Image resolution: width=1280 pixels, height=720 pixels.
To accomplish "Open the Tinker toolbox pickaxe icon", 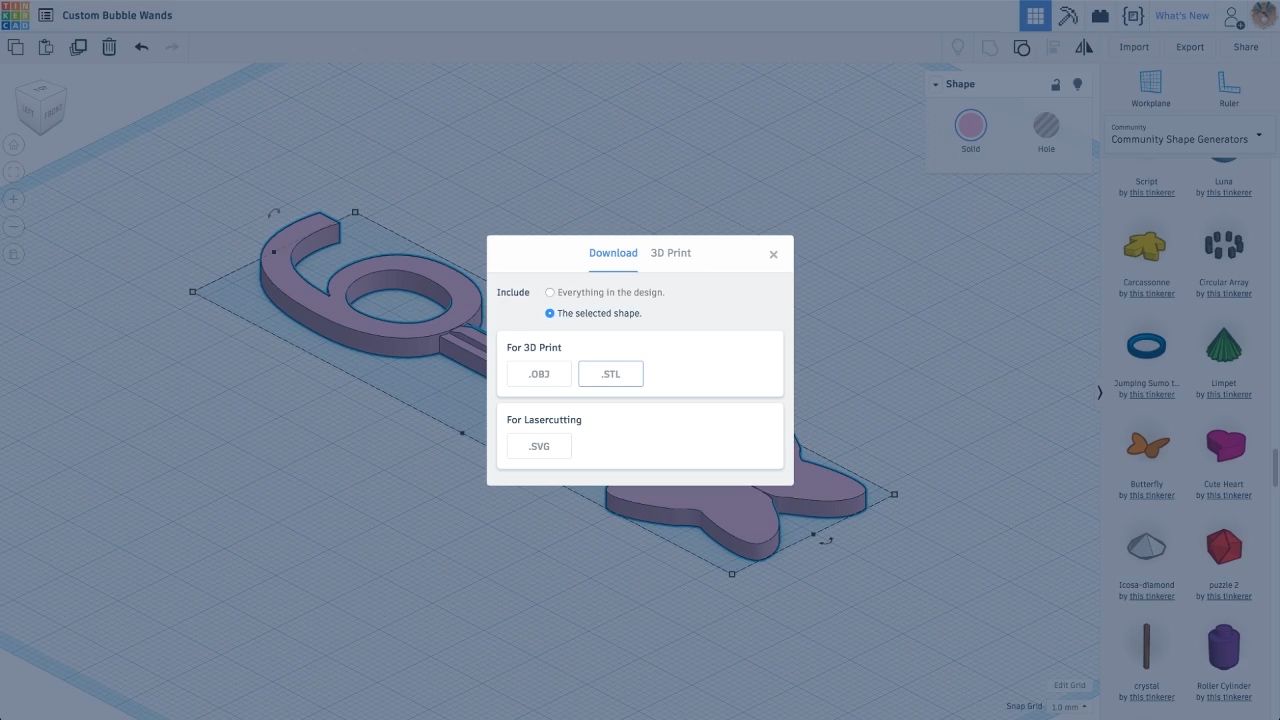I will pyautogui.click(x=1068, y=15).
